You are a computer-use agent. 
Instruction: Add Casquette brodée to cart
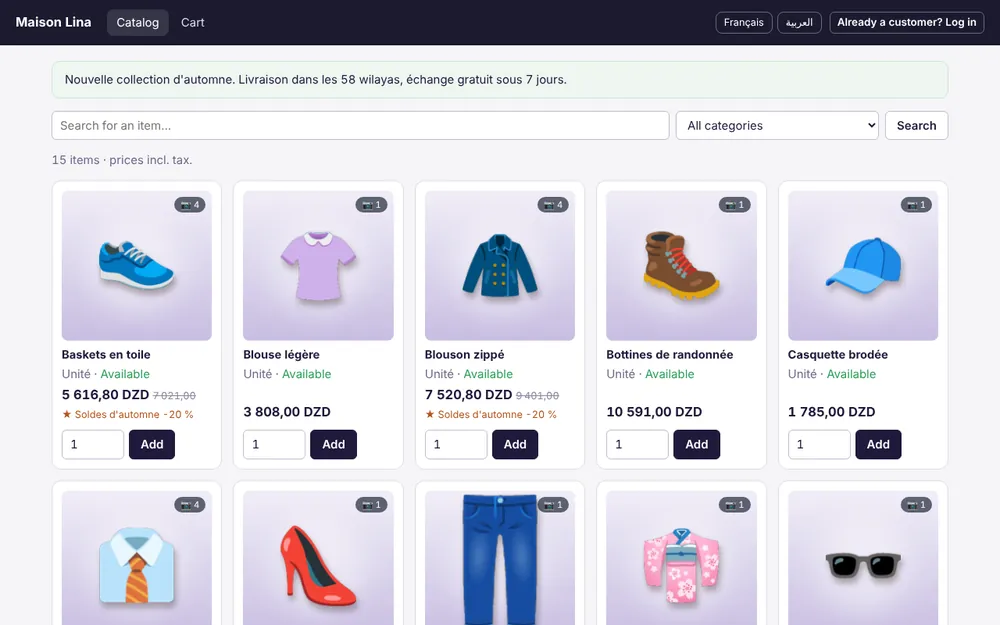(x=878, y=445)
